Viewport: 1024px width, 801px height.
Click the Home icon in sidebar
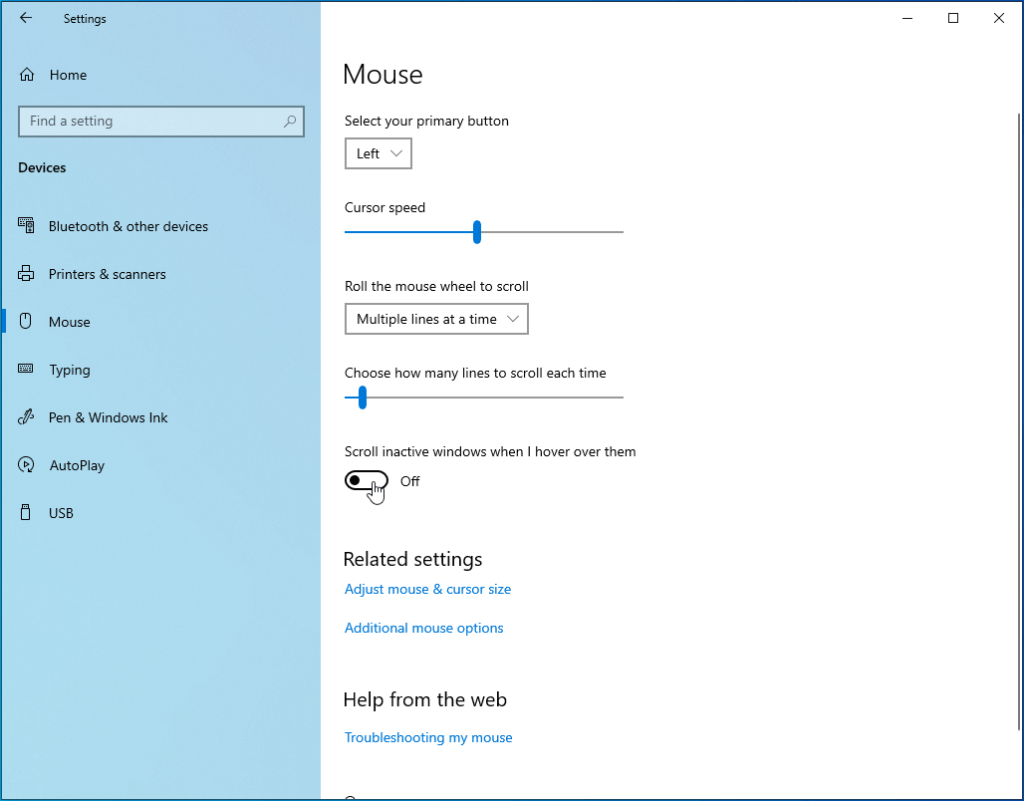point(27,74)
